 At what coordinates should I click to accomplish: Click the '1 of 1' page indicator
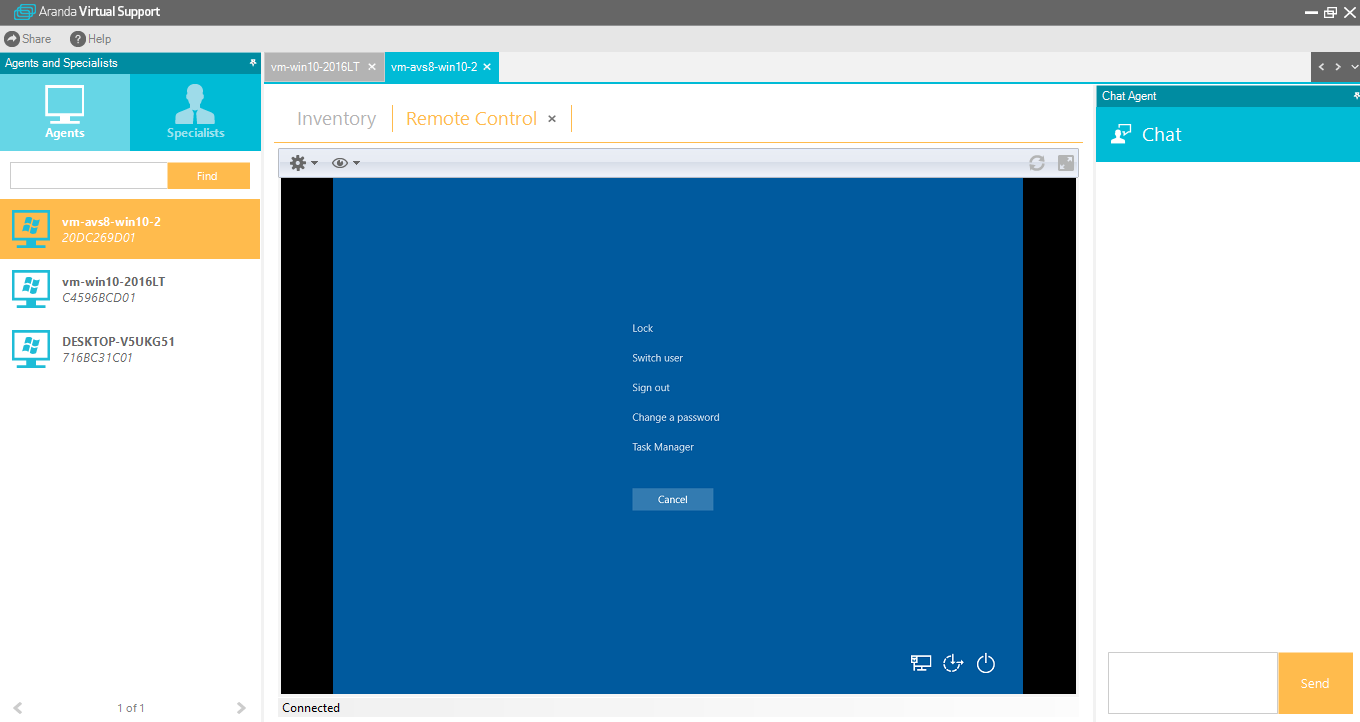[x=131, y=708]
